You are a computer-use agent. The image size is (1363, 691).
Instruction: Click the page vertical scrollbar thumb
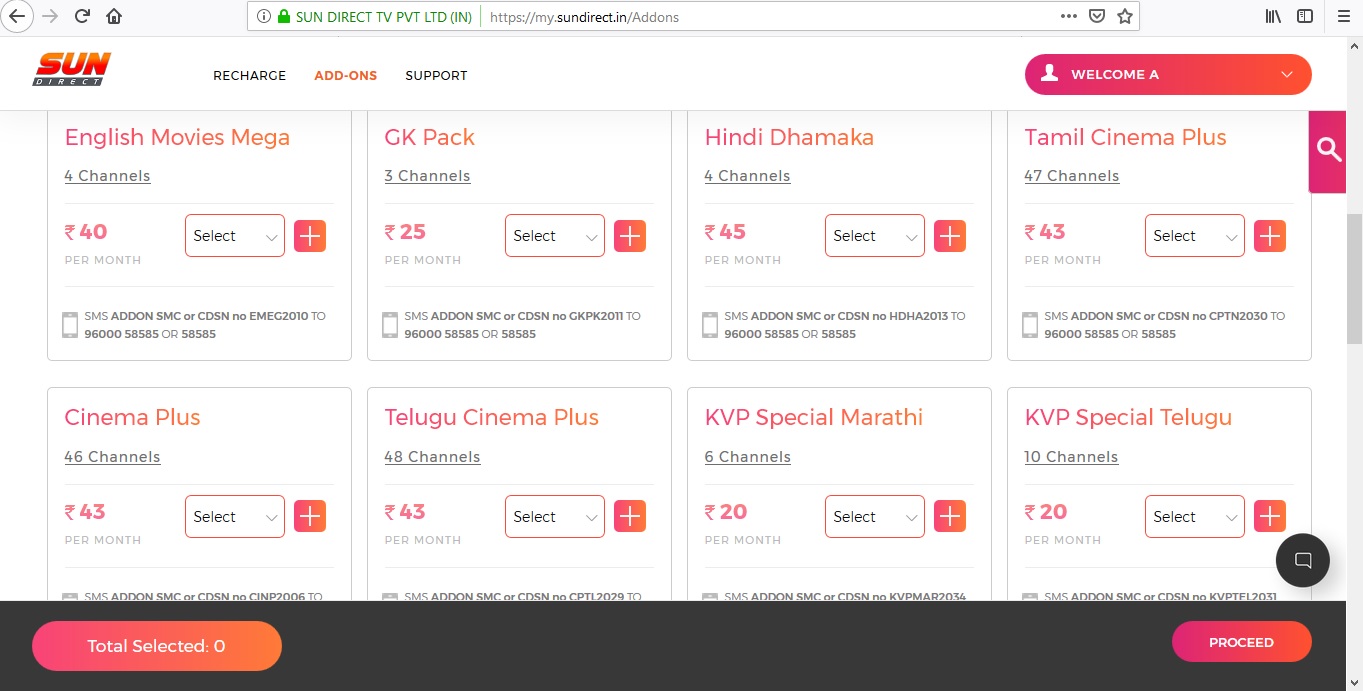pyautogui.click(x=1354, y=280)
